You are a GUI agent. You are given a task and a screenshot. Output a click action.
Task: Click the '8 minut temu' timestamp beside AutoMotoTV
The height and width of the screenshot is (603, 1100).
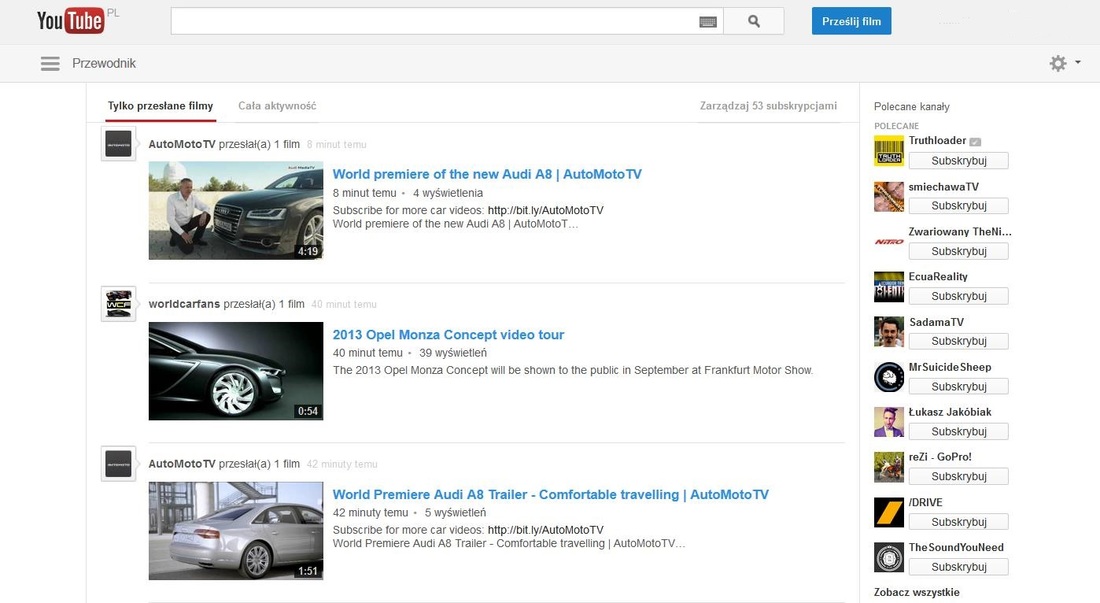click(336, 144)
